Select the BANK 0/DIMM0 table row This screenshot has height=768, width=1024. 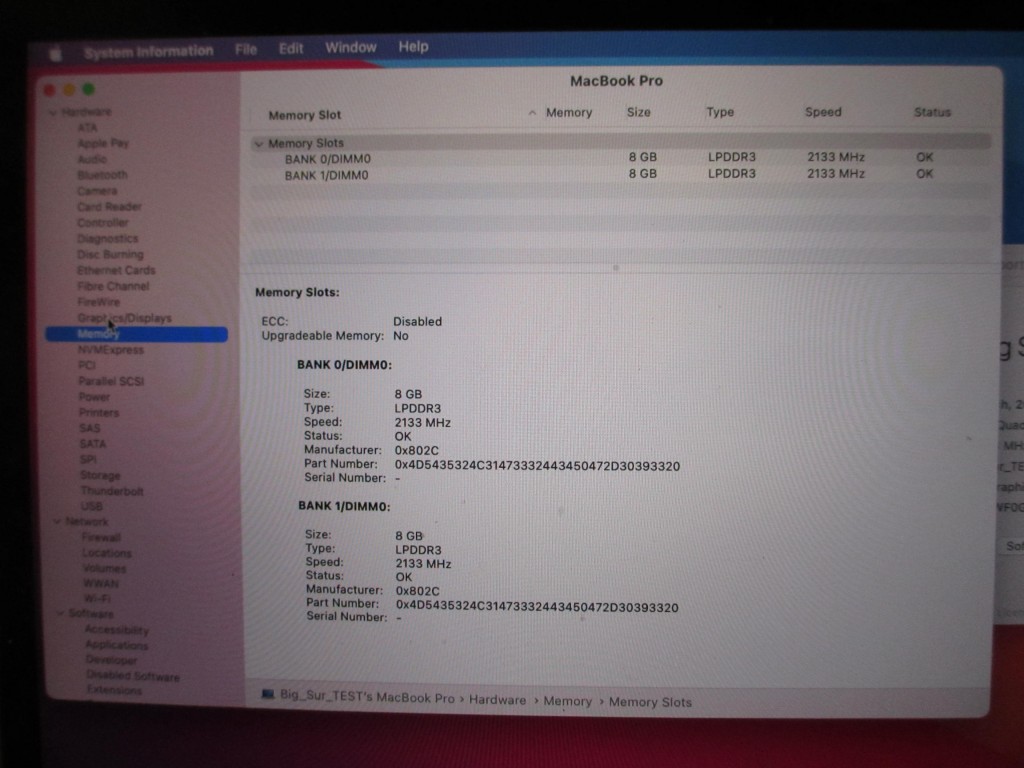point(622,158)
